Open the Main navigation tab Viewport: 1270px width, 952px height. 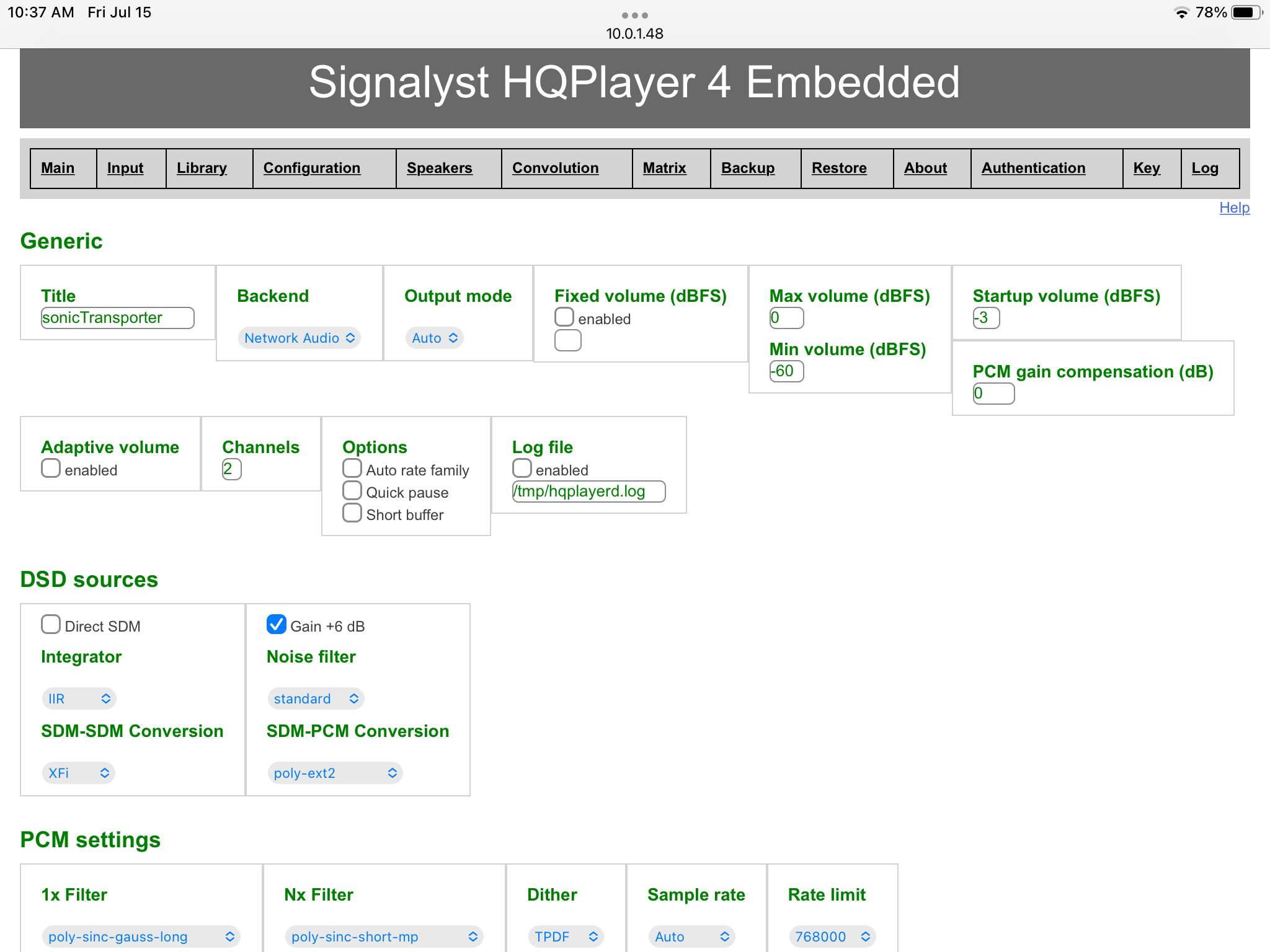[x=58, y=168]
